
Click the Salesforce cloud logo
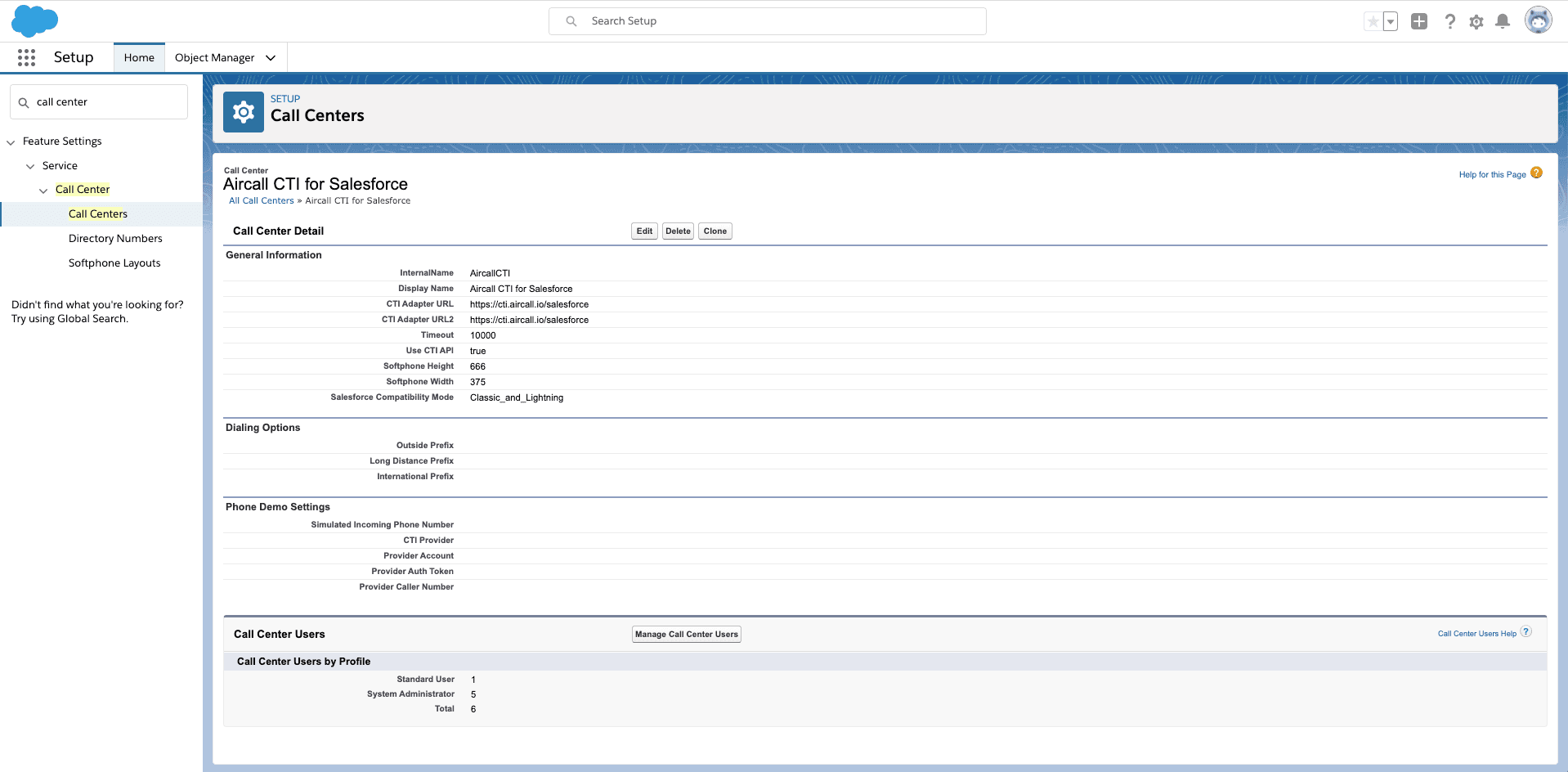[x=34, y=20]
